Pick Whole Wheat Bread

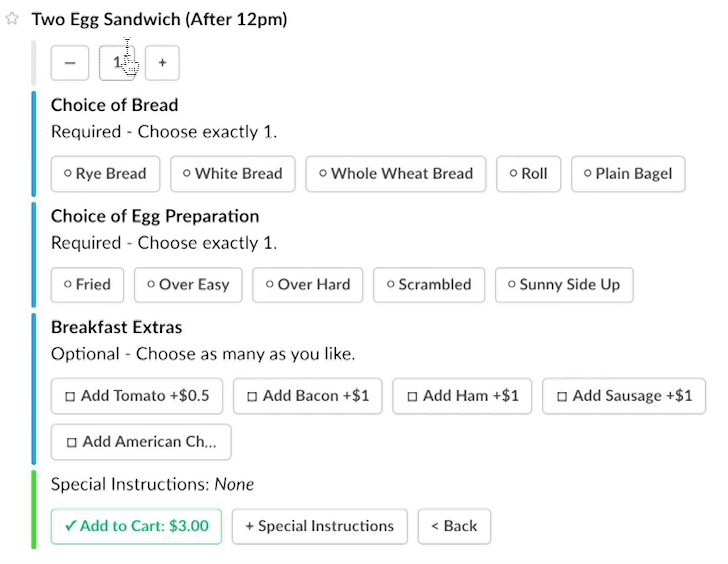pos(396,173)
